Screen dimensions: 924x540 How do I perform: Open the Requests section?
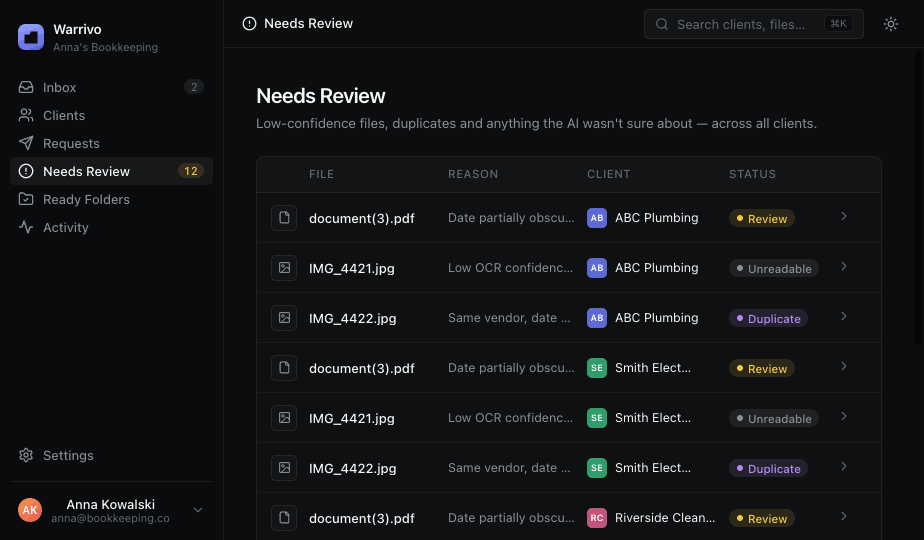pyautogui.click(x=111, y=143)
